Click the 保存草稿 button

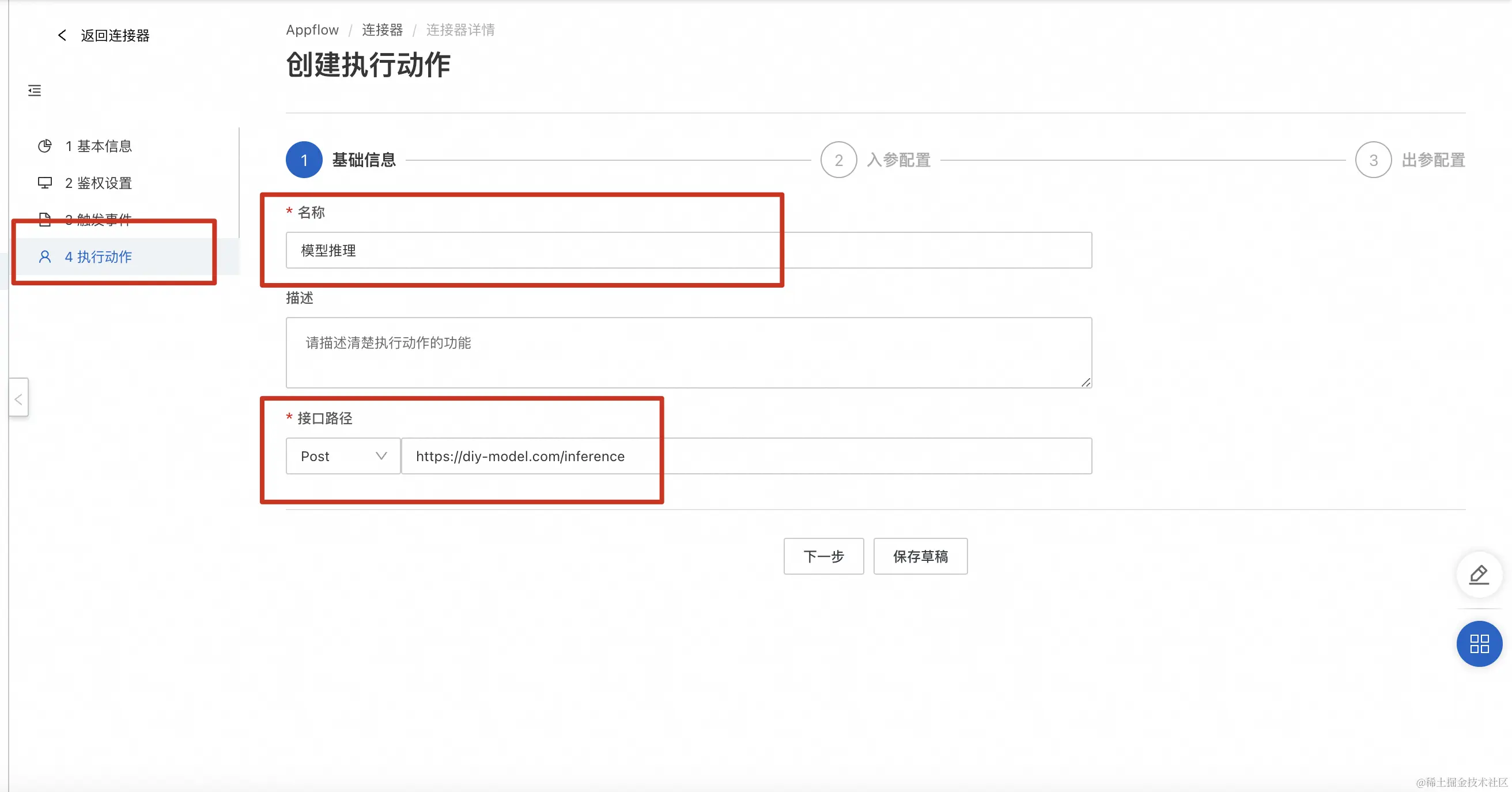(x=920, y=556)
